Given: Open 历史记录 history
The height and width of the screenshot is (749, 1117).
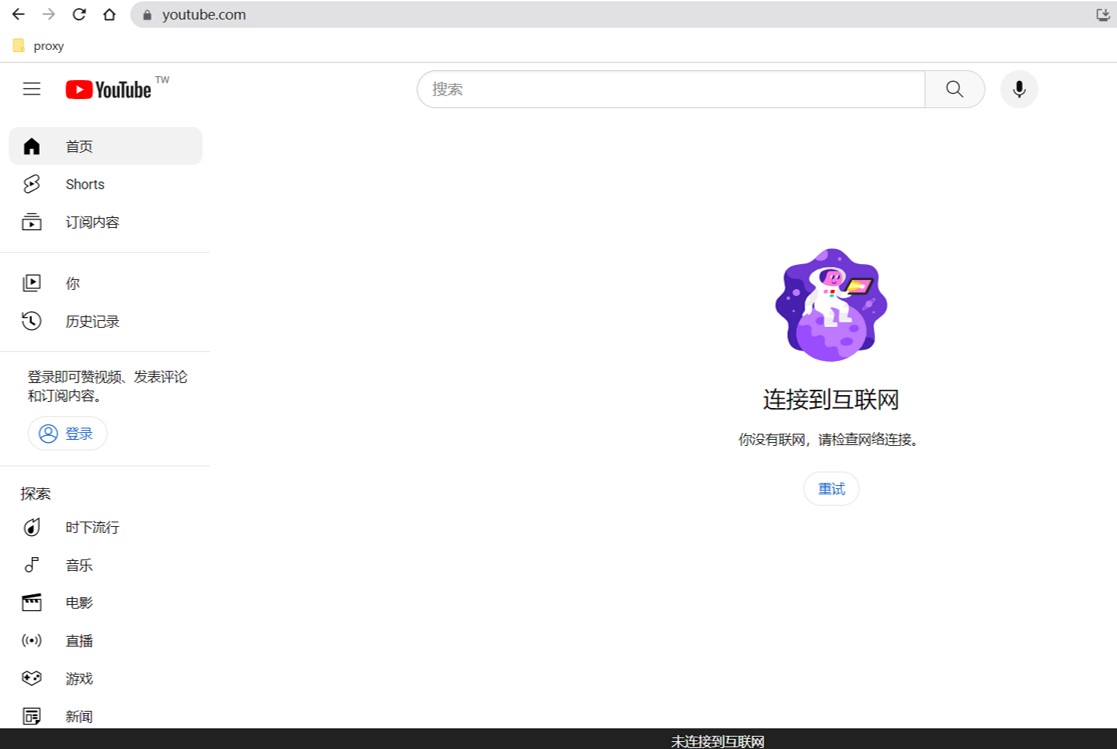Looking at the screenshot, I should (x=105, y=321).
